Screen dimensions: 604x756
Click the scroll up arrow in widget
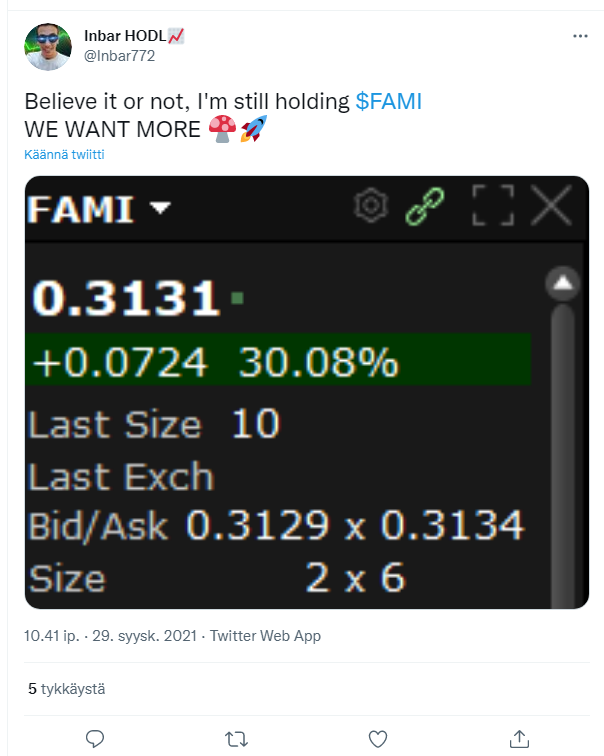click(x=563, y=285)
